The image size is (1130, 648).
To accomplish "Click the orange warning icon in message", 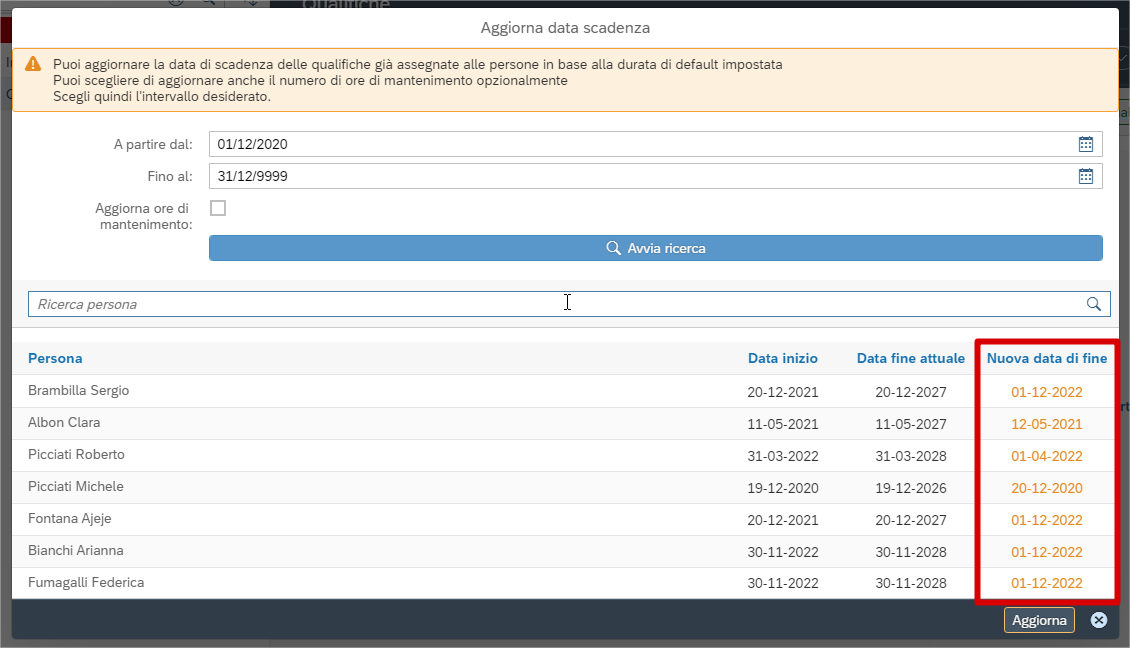I will point(34,64).
